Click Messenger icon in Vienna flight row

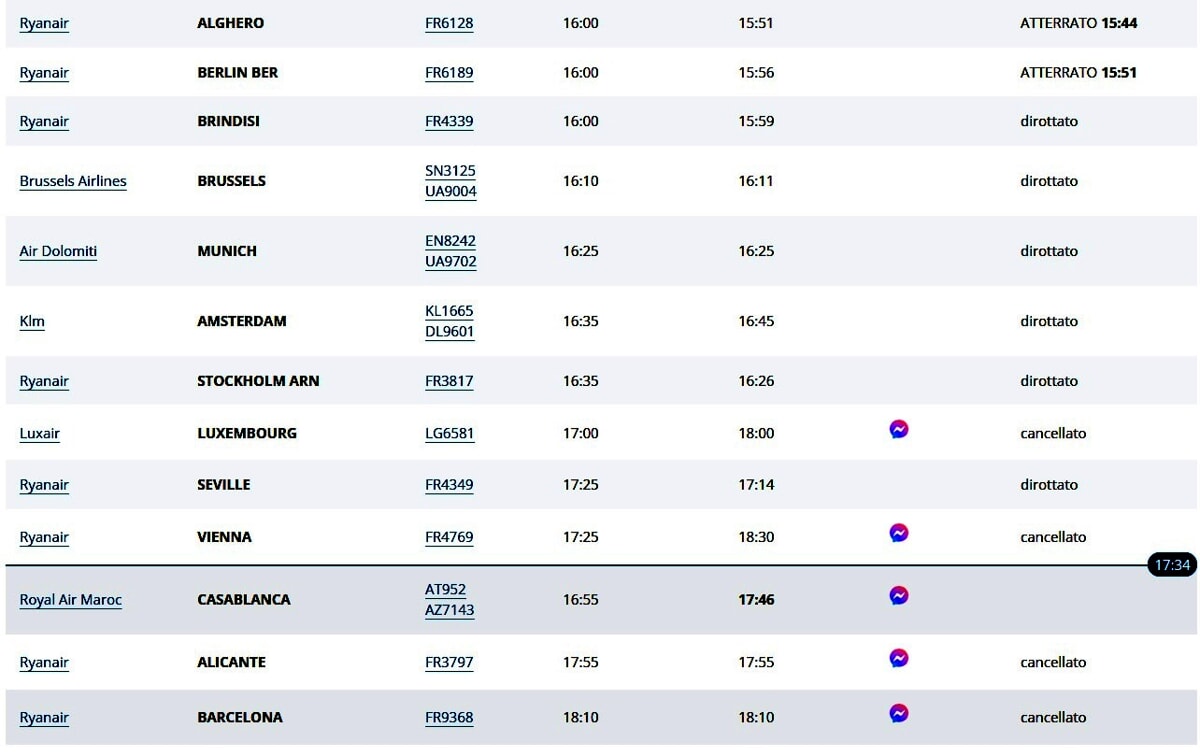[899, 533]
